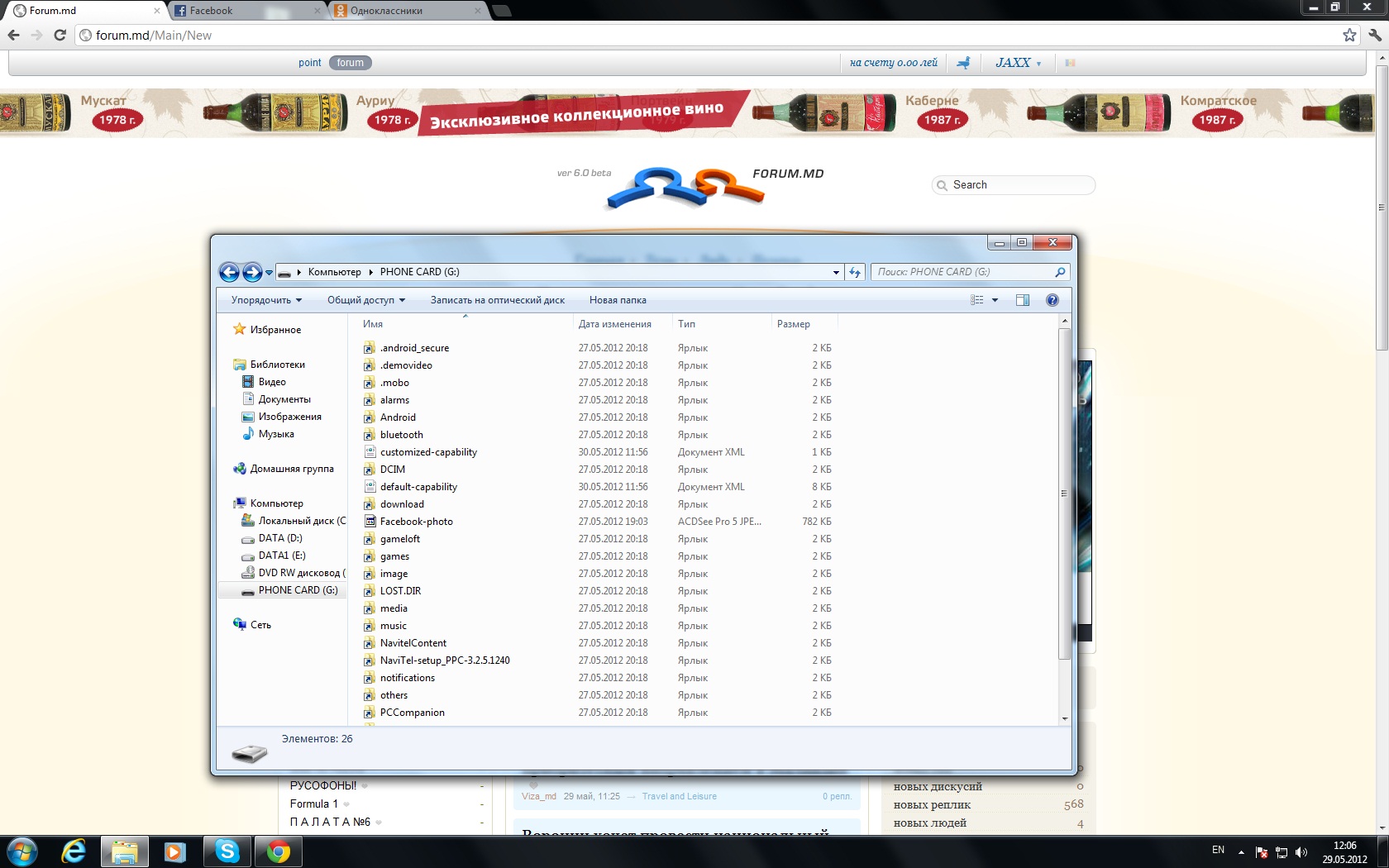Click the refresh icon beside address bar

[855, 272]
